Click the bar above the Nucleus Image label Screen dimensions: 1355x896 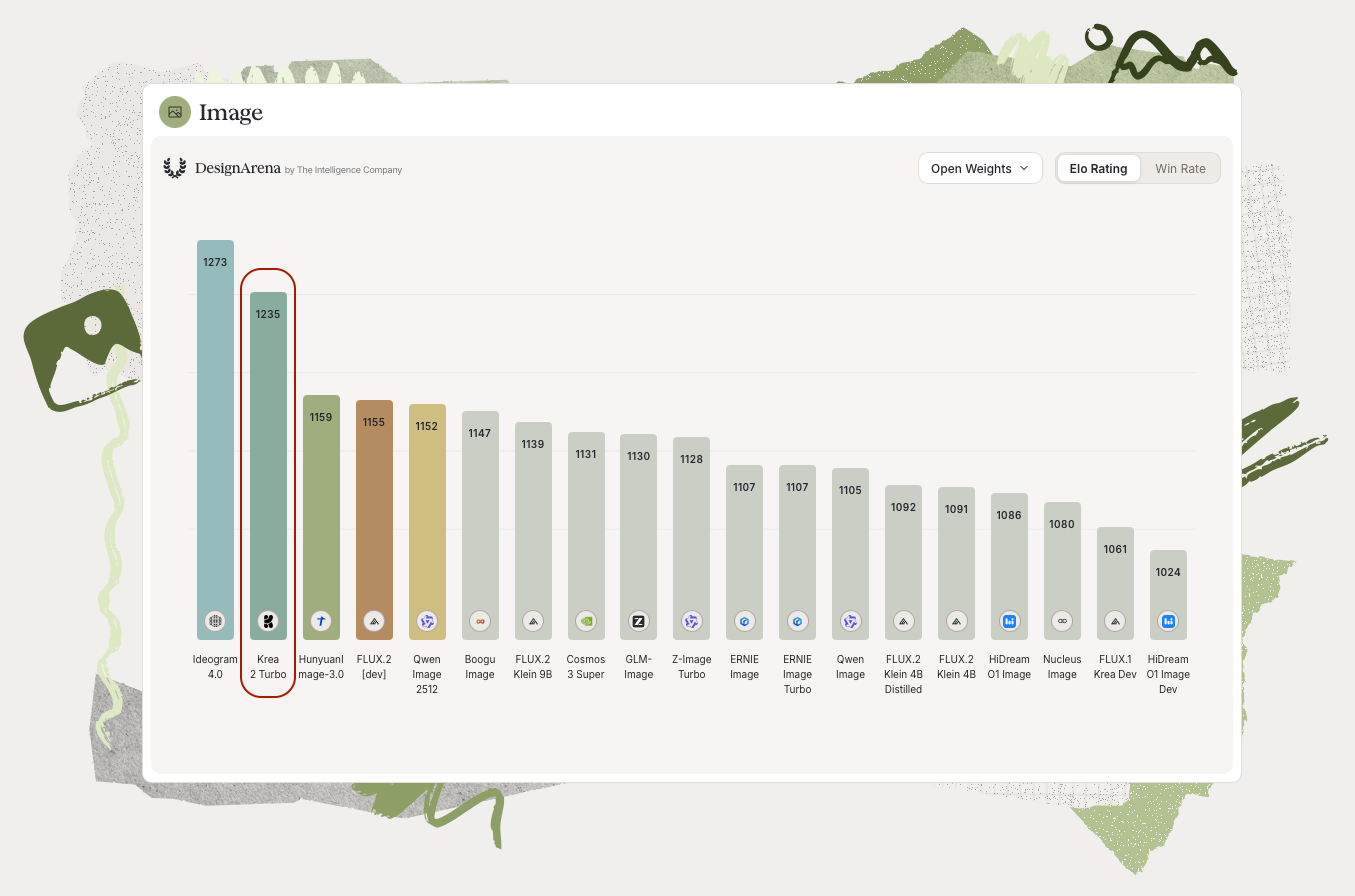coord(1062,571)
